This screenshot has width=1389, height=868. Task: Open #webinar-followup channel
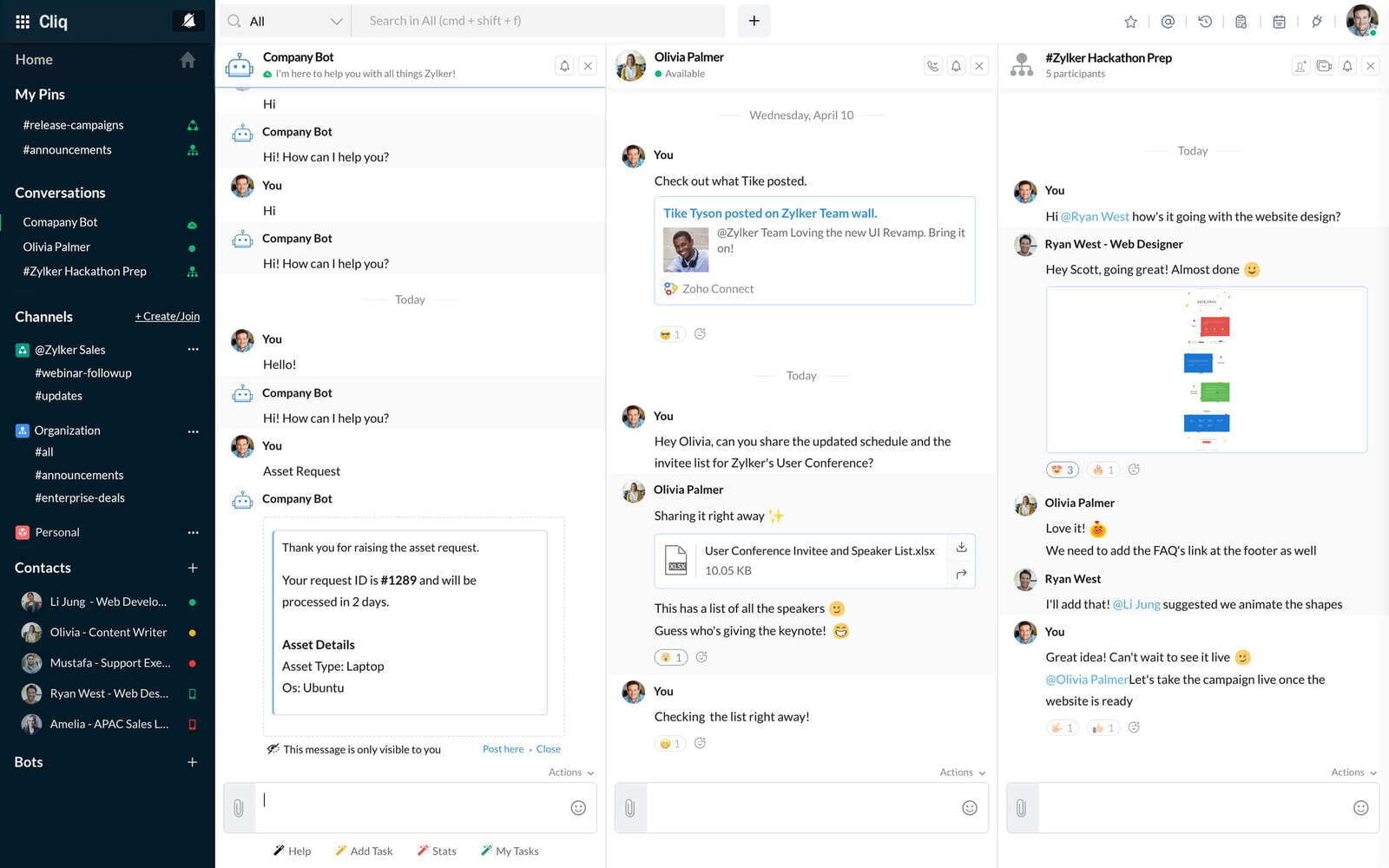83,373
